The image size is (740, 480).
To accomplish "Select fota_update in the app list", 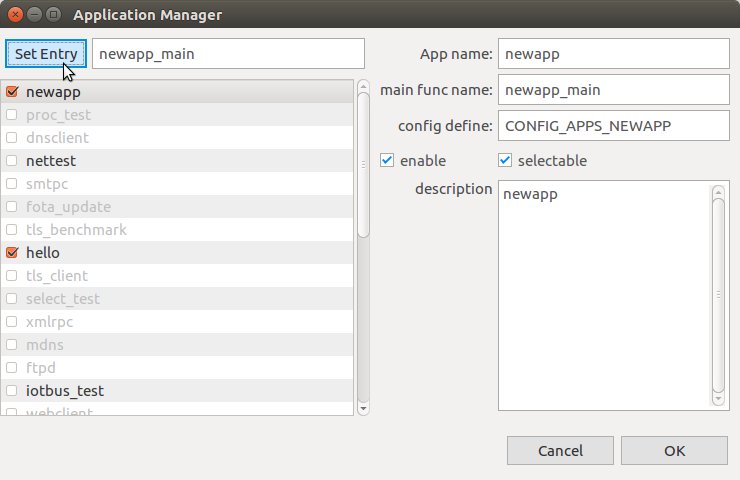I will pos(68,207).
